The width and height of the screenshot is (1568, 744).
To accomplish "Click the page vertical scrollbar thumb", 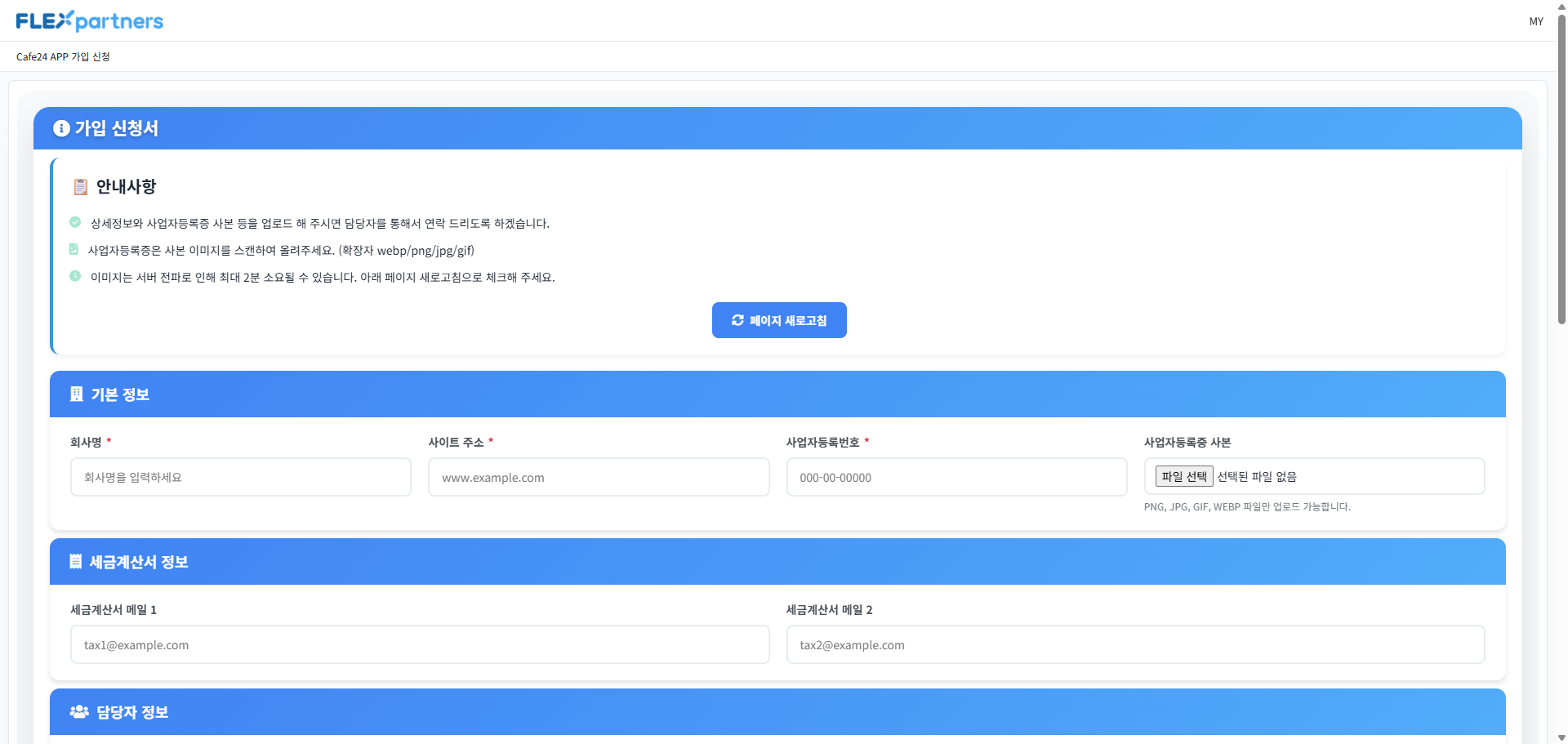I will click(1561, 163).
